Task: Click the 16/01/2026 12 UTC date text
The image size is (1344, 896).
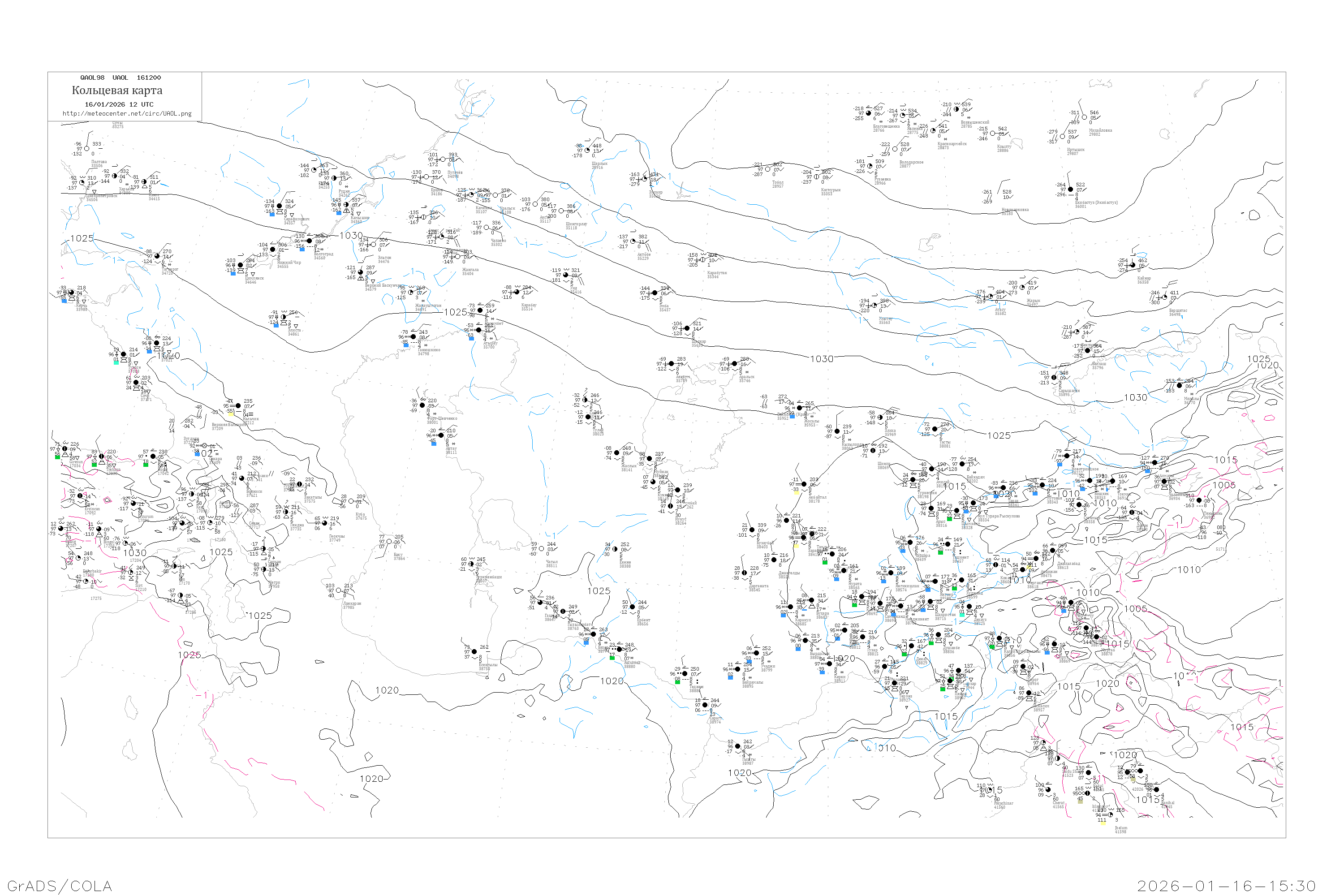Action: coord(119,104)
